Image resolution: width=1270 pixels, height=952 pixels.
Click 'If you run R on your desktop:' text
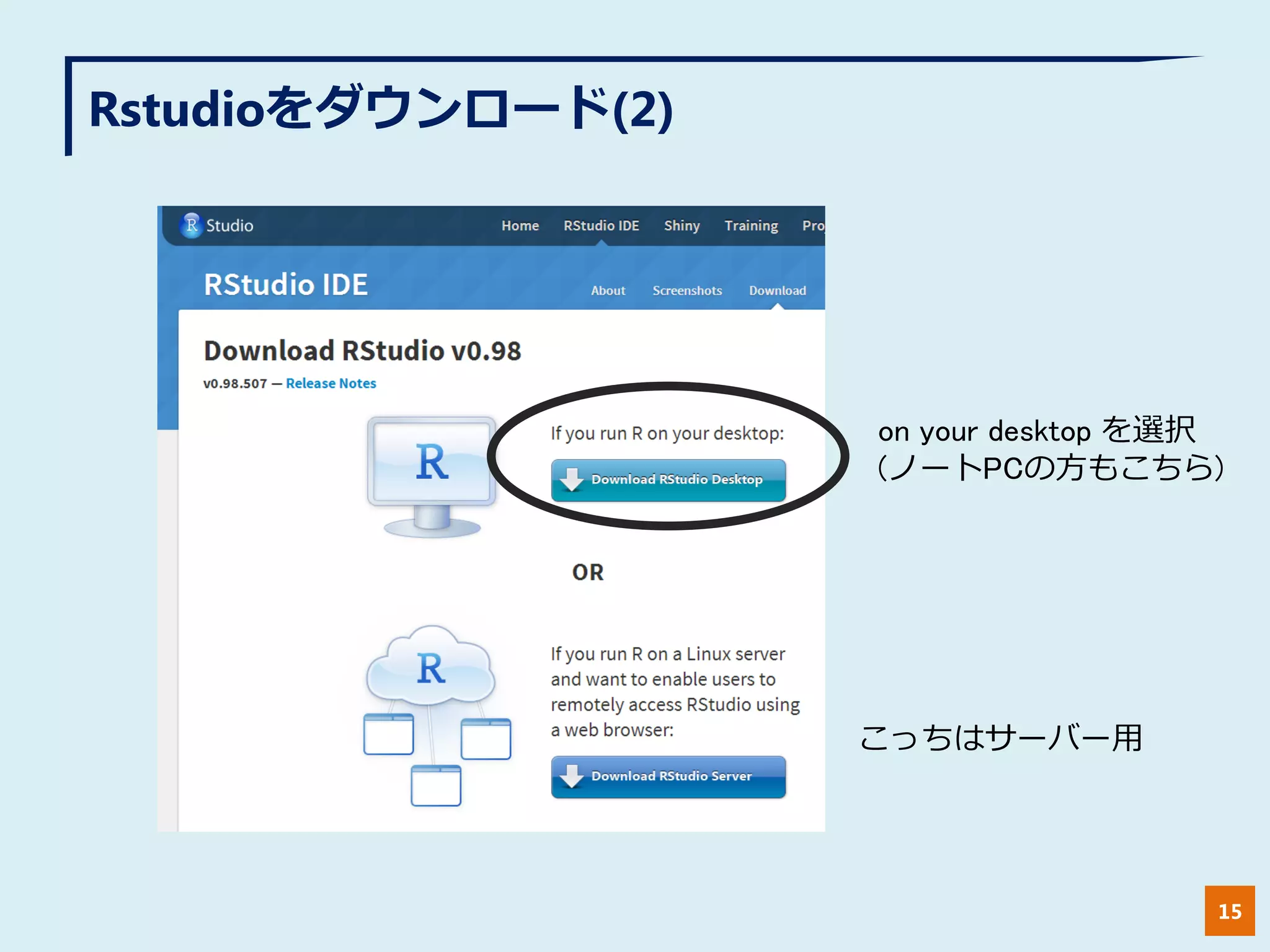click(667, 433)
